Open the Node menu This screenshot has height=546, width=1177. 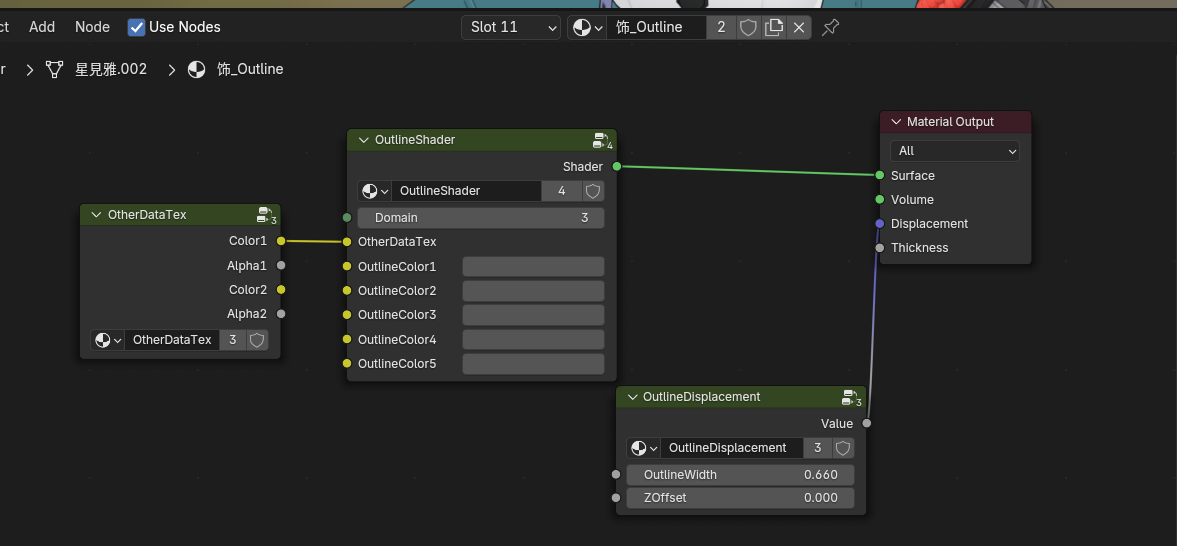coord(92,27)
